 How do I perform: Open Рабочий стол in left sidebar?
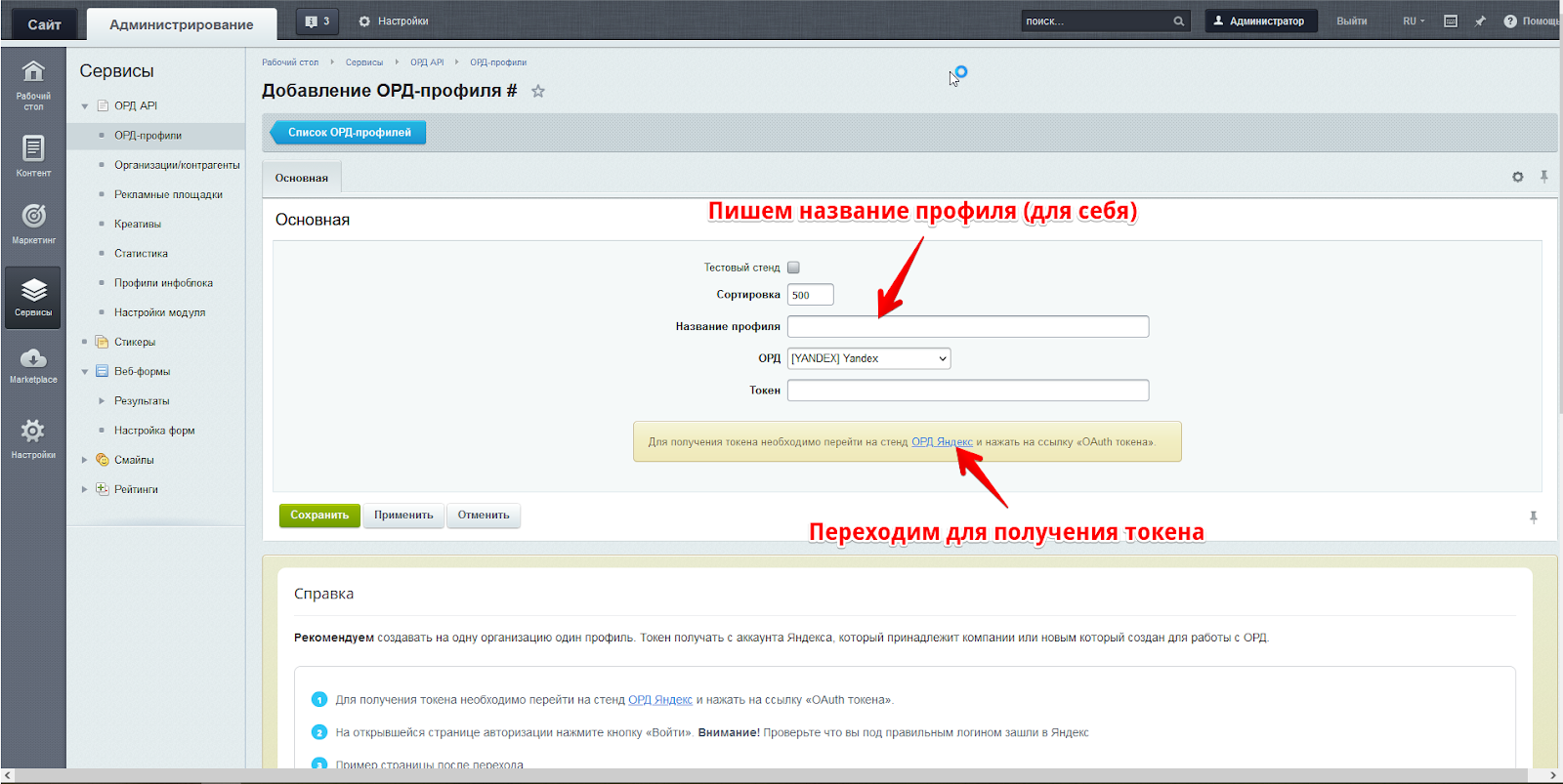[33, 83]
